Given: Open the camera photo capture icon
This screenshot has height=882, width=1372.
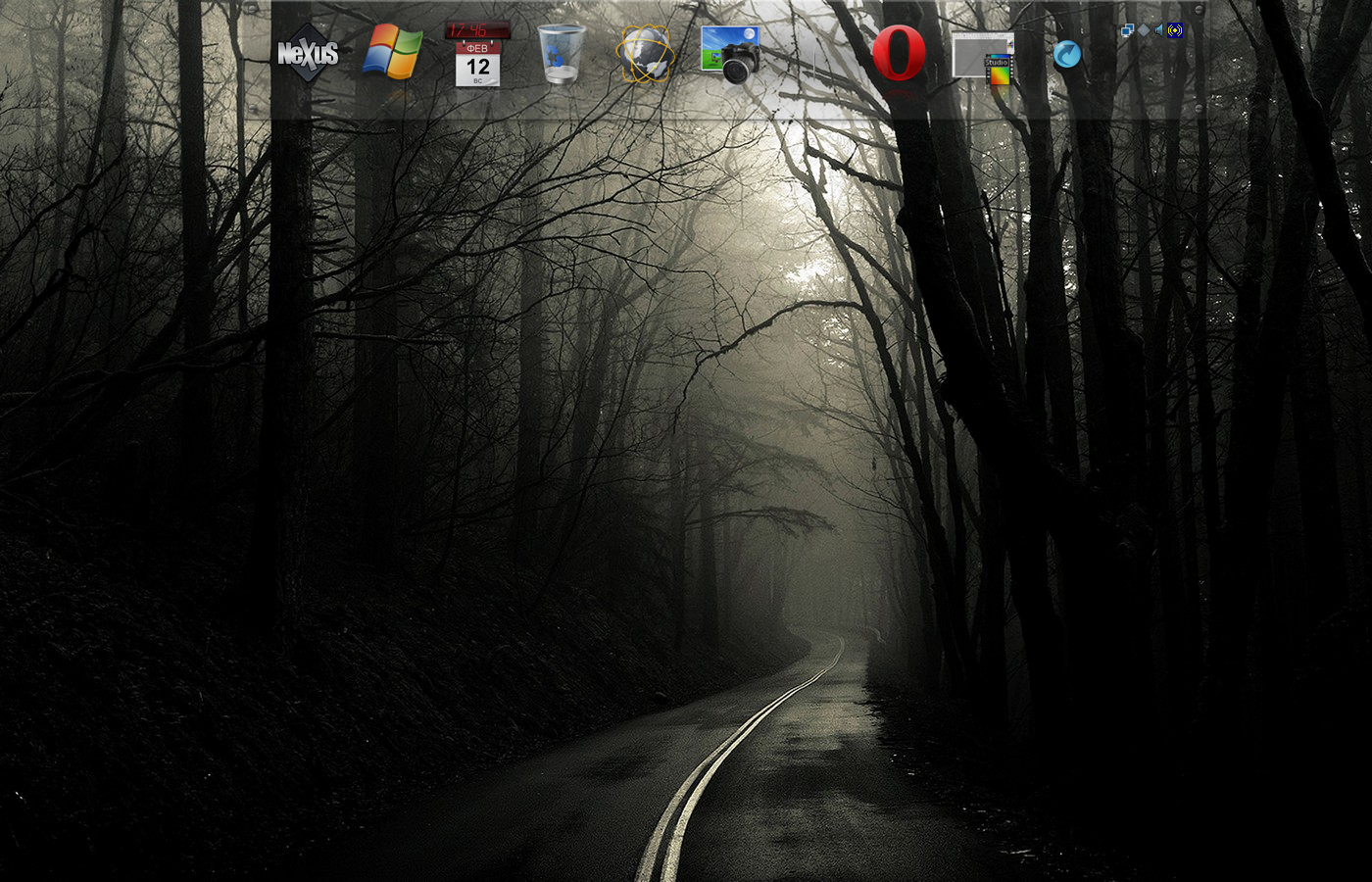Looking at the screenshot, I should [731, 54].
